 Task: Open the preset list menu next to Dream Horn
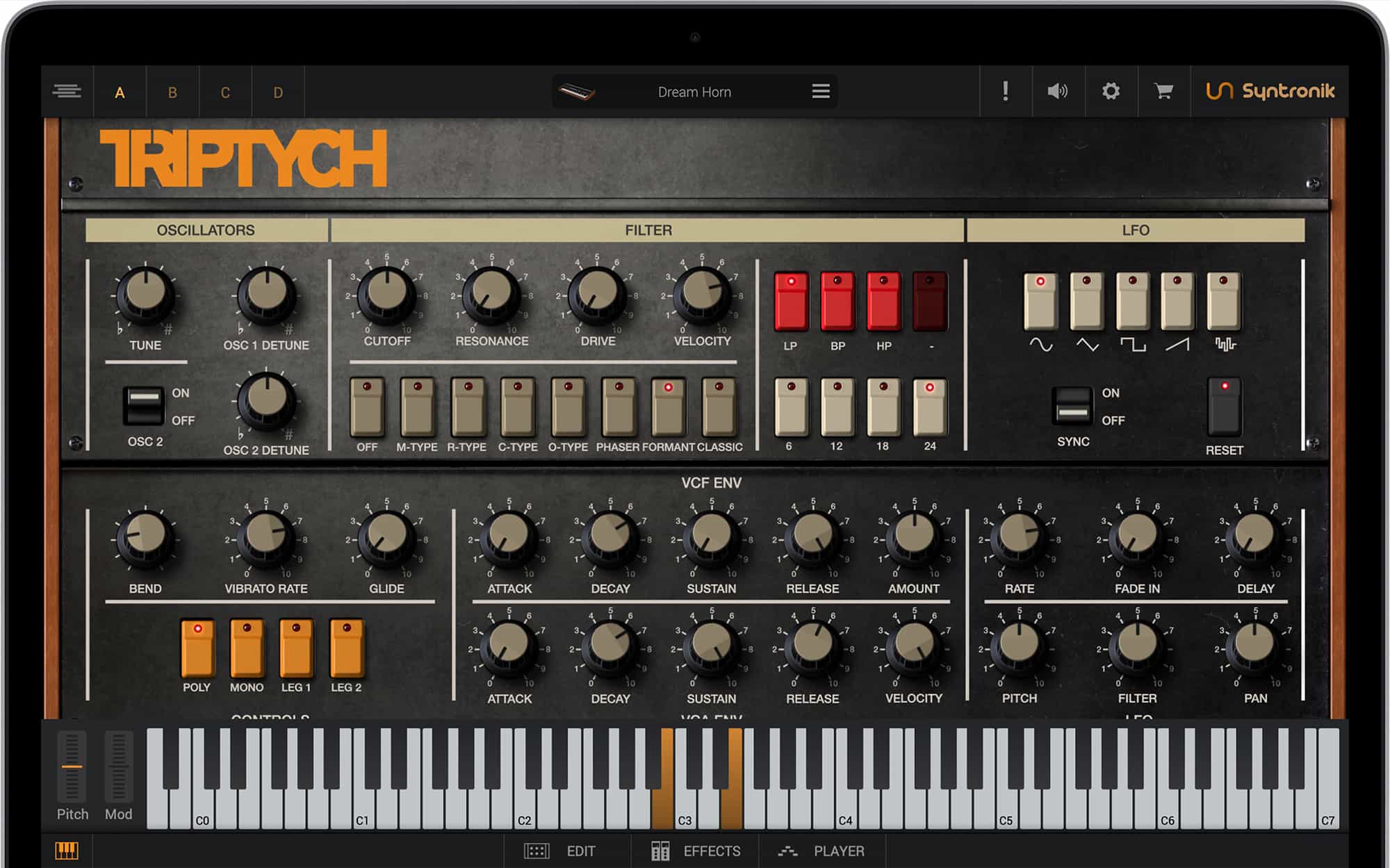821,91
